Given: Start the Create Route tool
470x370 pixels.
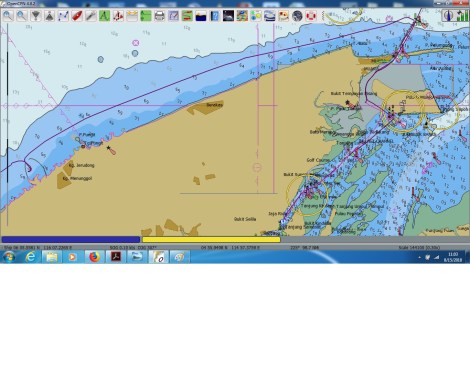Looking at the screenshot, I should (x=63, y=16).
